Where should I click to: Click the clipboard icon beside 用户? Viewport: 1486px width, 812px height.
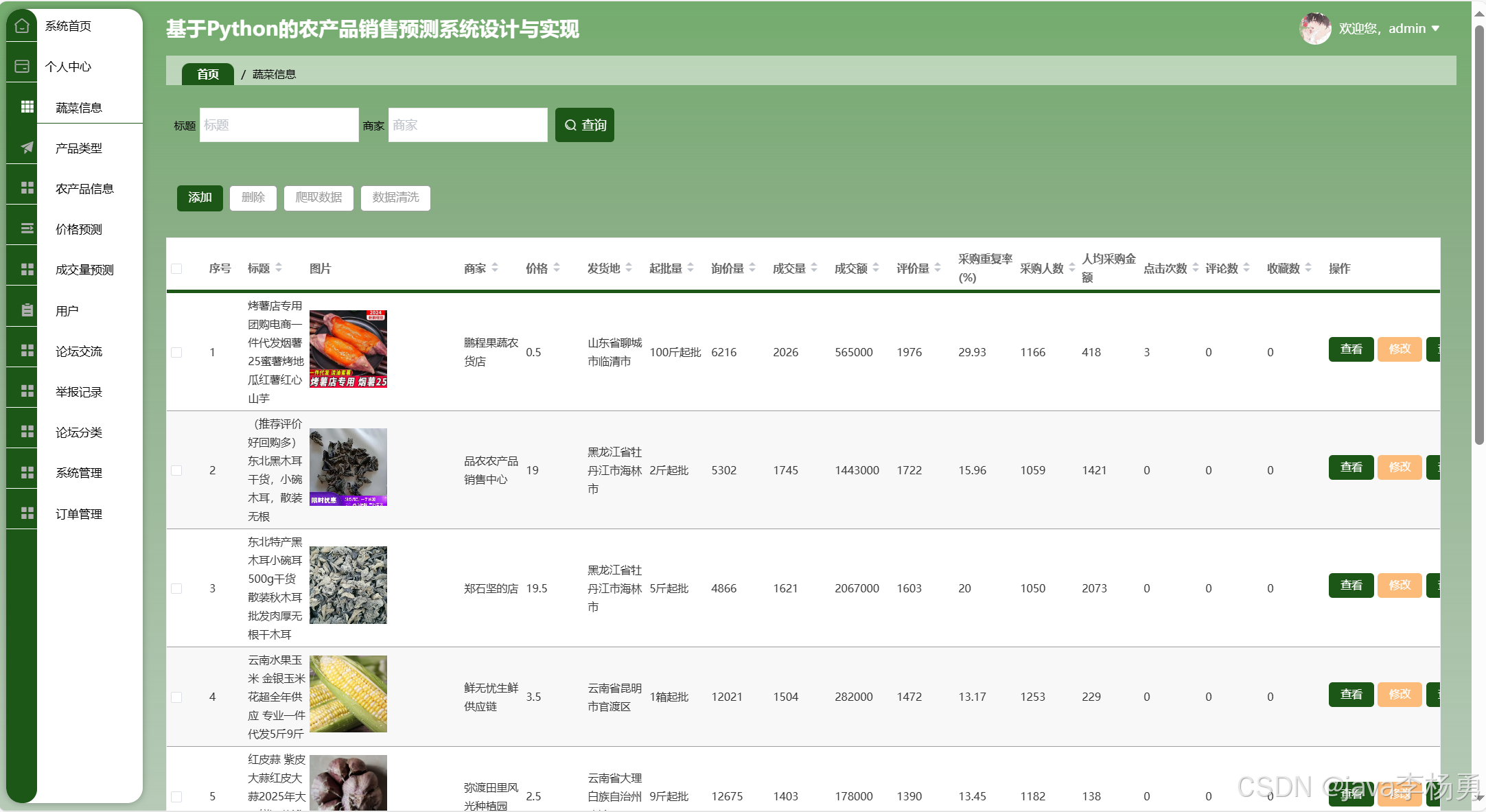coord(27,310)
